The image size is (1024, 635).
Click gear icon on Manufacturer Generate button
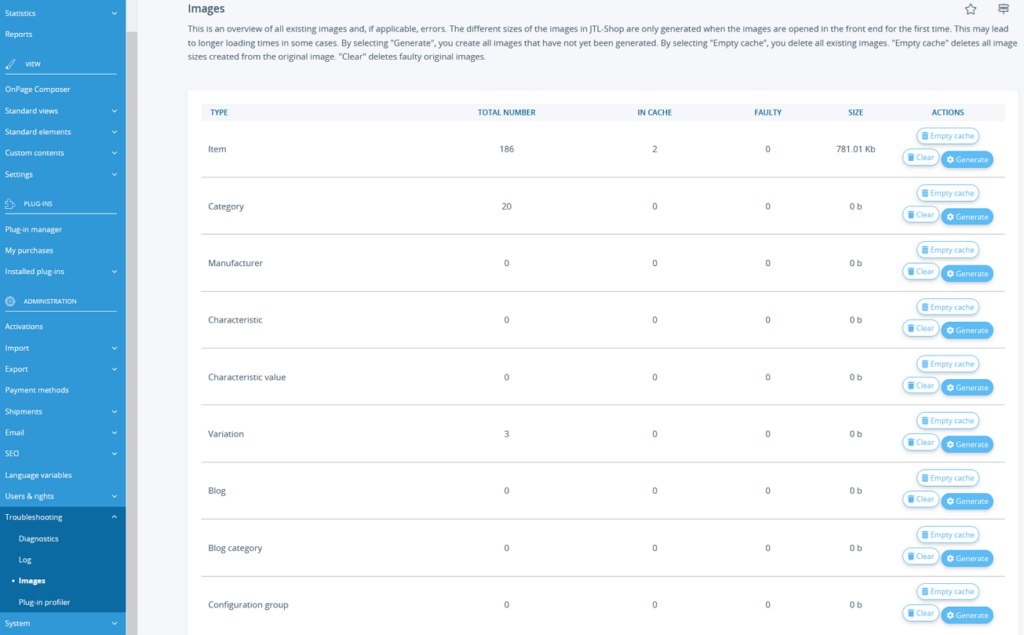pos(951,273)
